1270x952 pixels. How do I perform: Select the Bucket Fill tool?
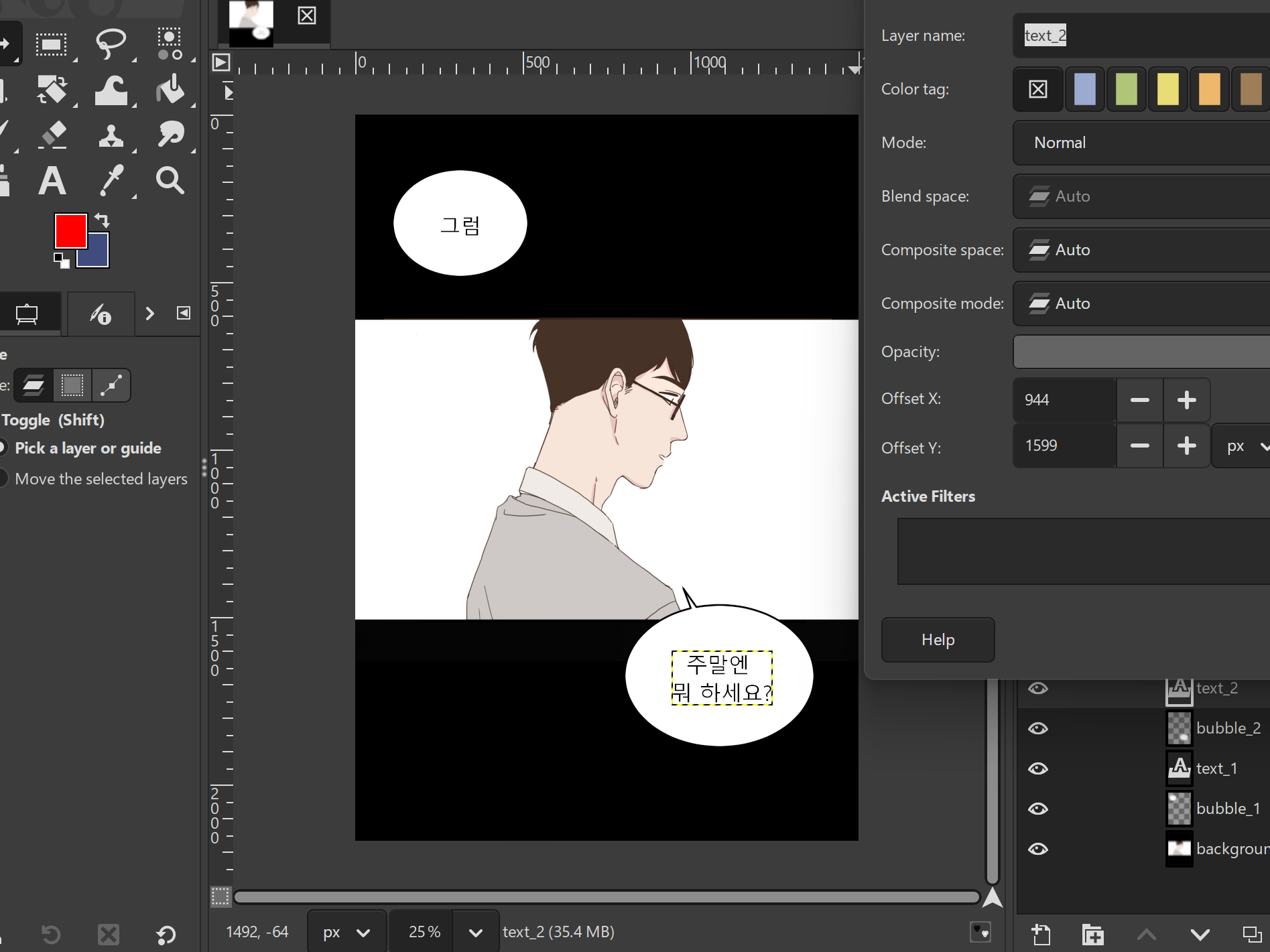pyautogui.click(x=170, y=90)
